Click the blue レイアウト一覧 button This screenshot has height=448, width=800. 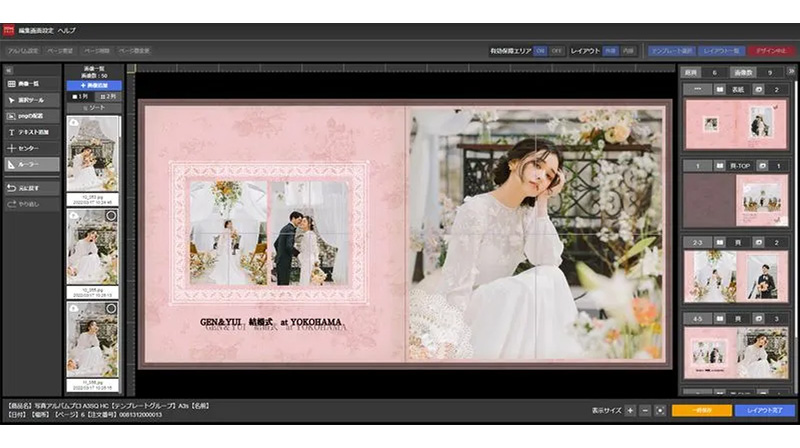tap(721, 51)
